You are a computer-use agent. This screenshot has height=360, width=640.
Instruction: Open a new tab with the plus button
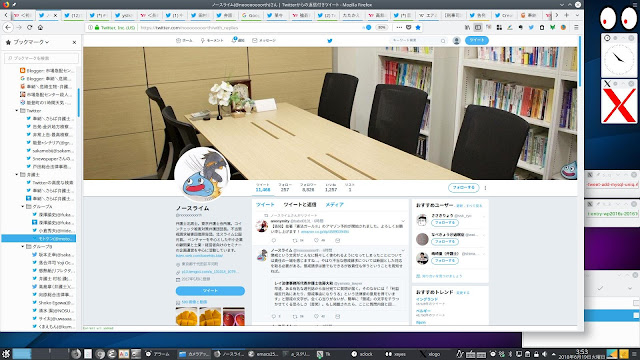click(x=566, y=15)
